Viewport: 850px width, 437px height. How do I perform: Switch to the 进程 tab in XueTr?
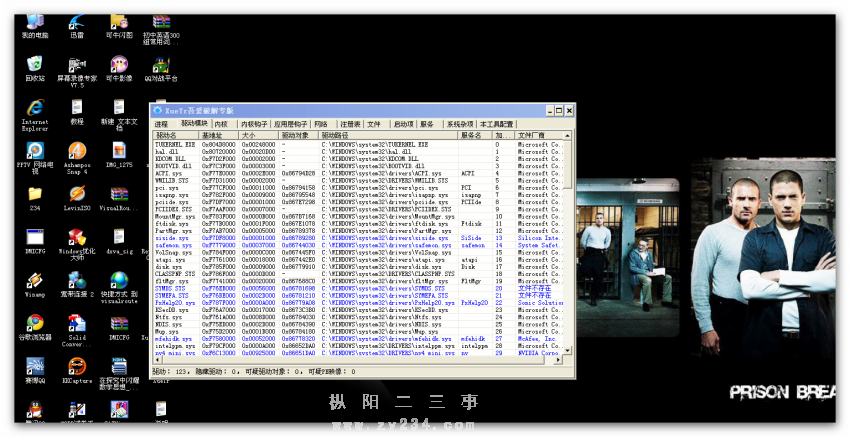(x=162, y=124)
